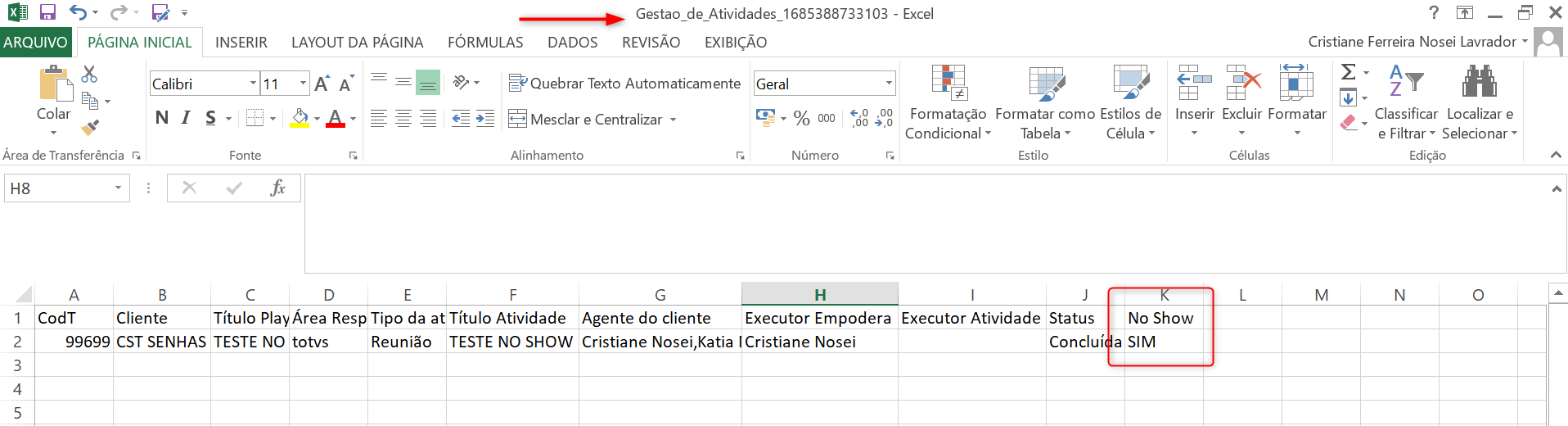Click the Insert Function fx icon
Viewport: 1568px width, 426px height.
point(277,188)
